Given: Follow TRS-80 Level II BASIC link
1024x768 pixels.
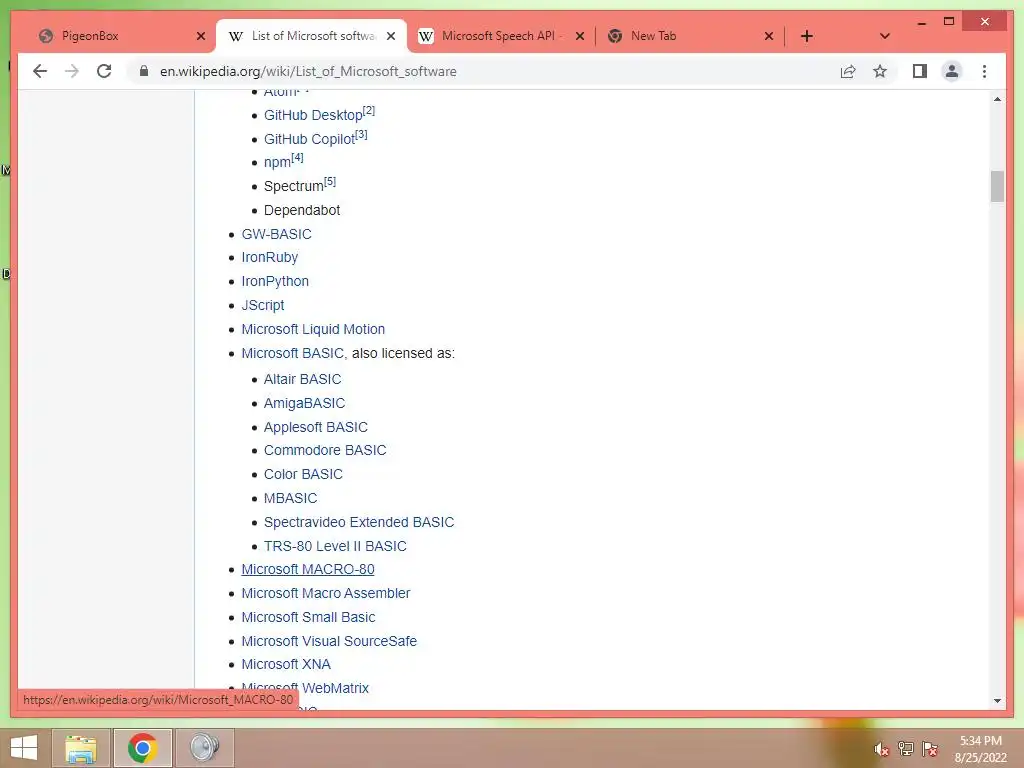Looking at the screenshot, I should click(335, 546).
